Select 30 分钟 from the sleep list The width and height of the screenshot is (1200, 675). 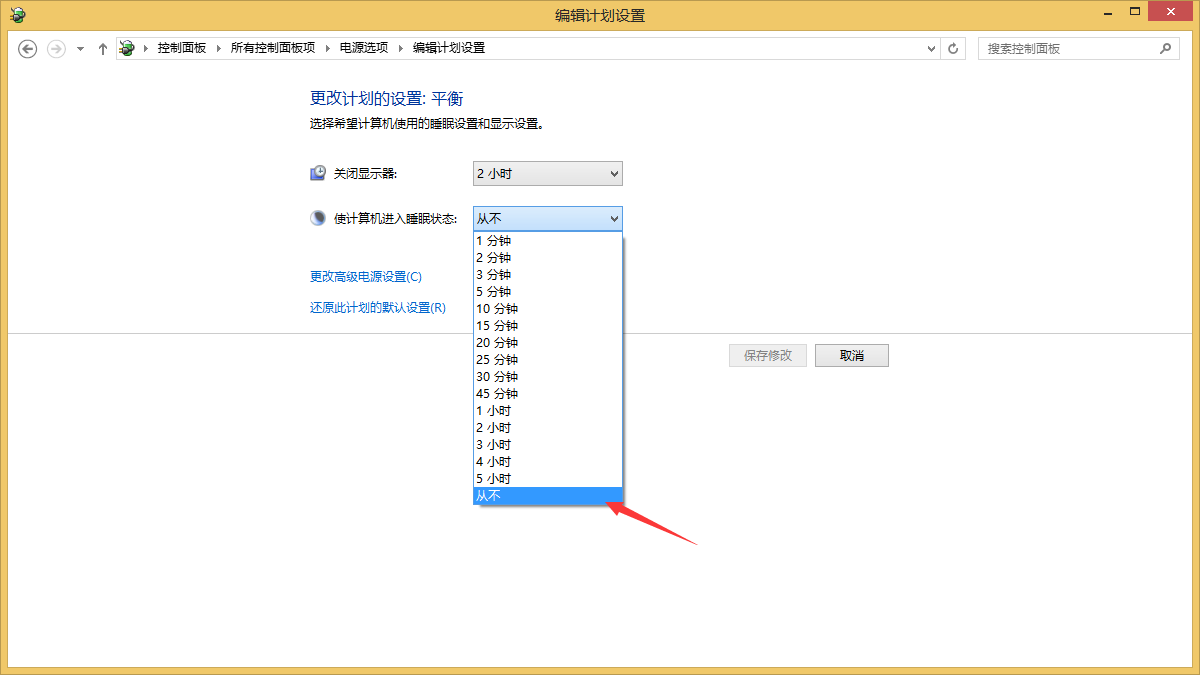point(547,377)
